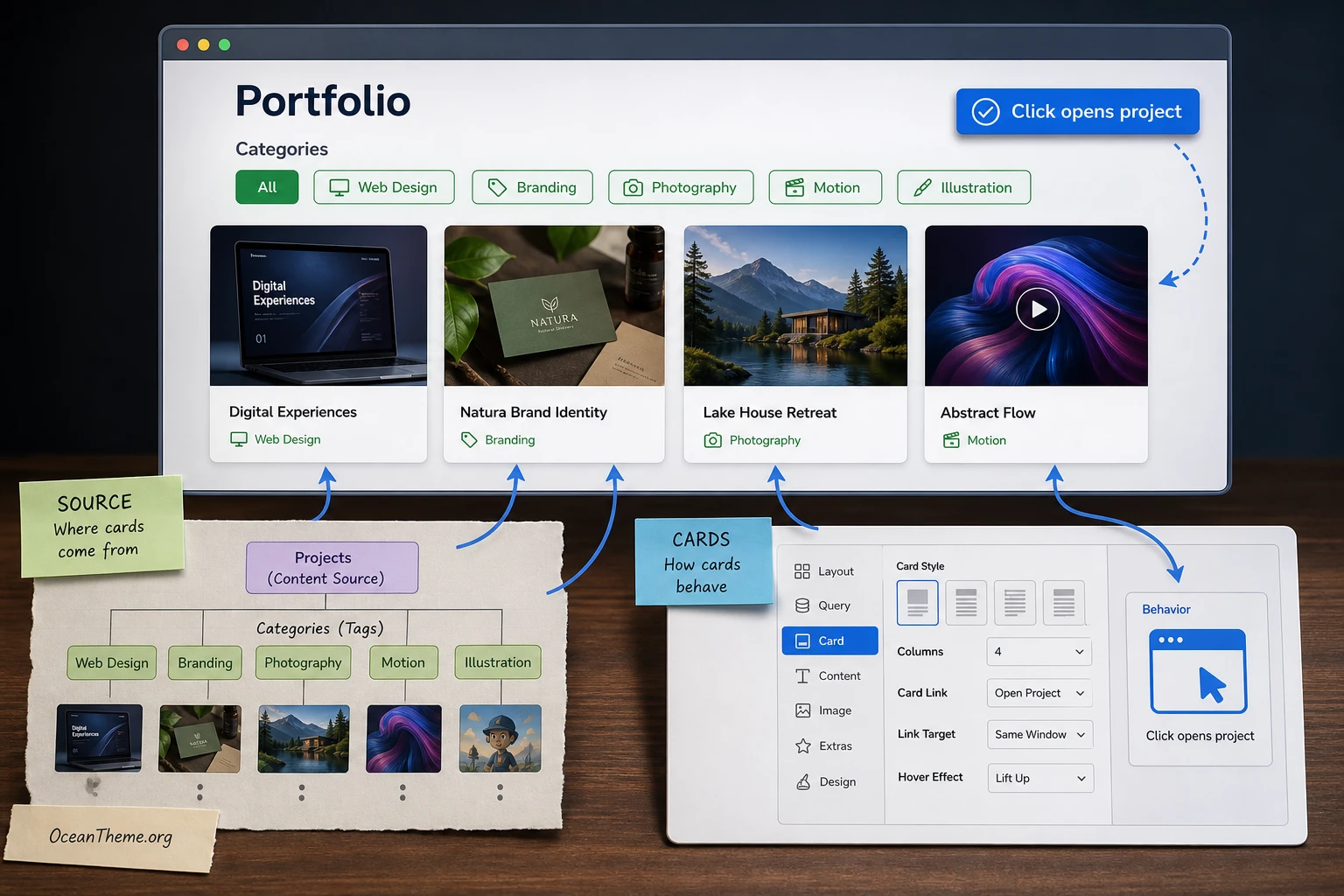Open the Link Target dropdown showing Same Window
The image size is (1344, 896).
(1039, 734)
